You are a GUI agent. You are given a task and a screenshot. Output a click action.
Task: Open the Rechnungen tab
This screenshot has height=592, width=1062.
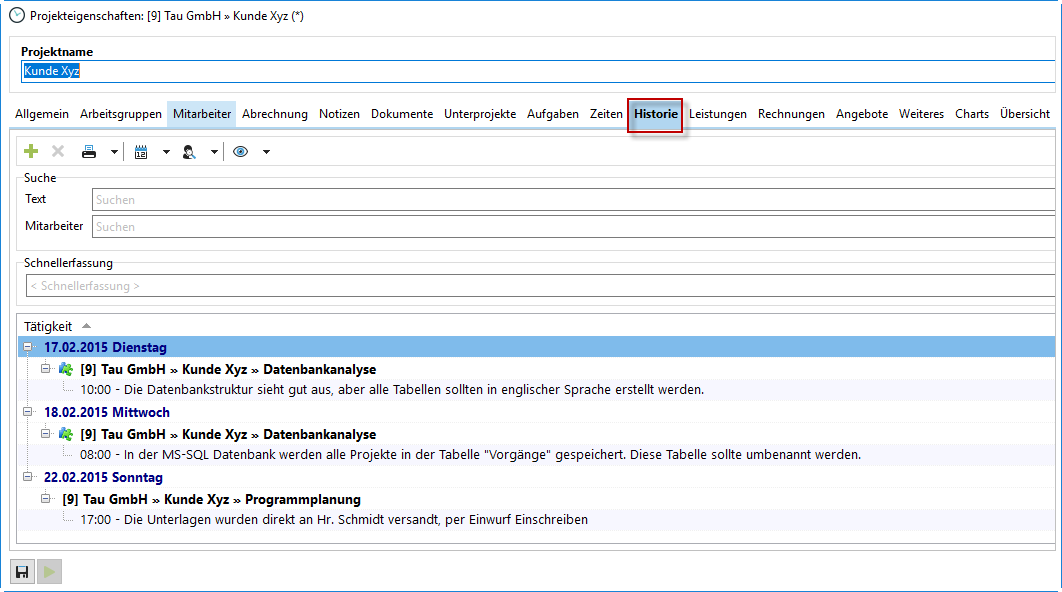click(791, 114)
